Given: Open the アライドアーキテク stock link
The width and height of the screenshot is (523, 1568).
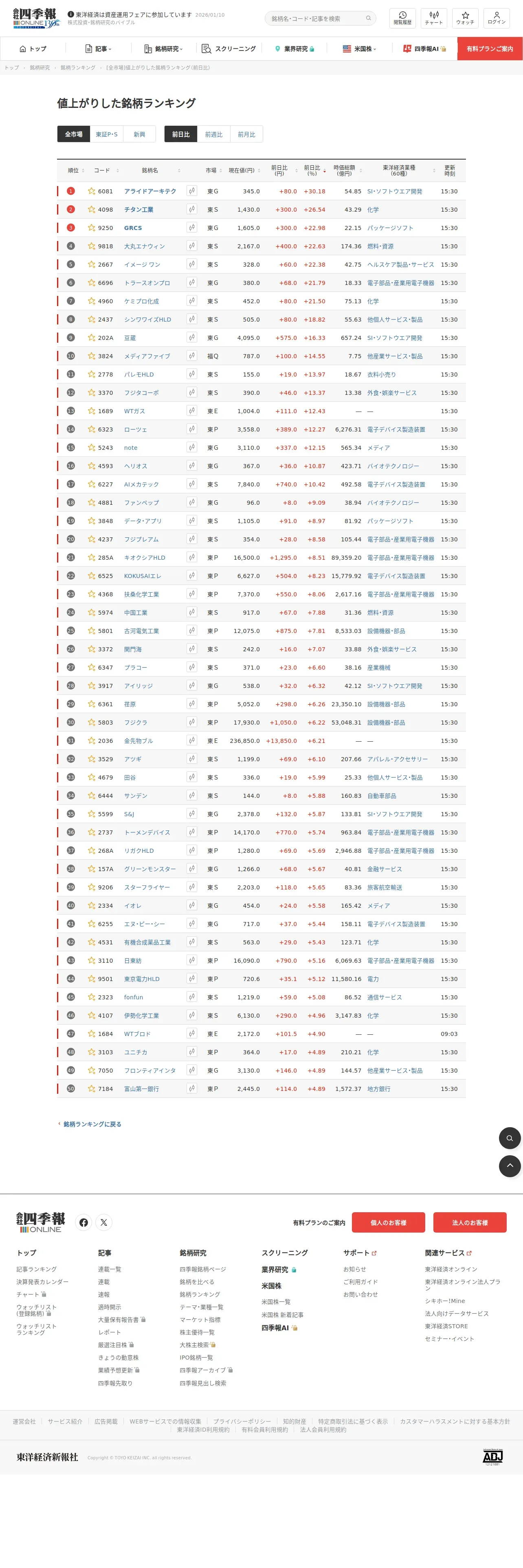Looking at the screenshot, I should tap(150, 191).
